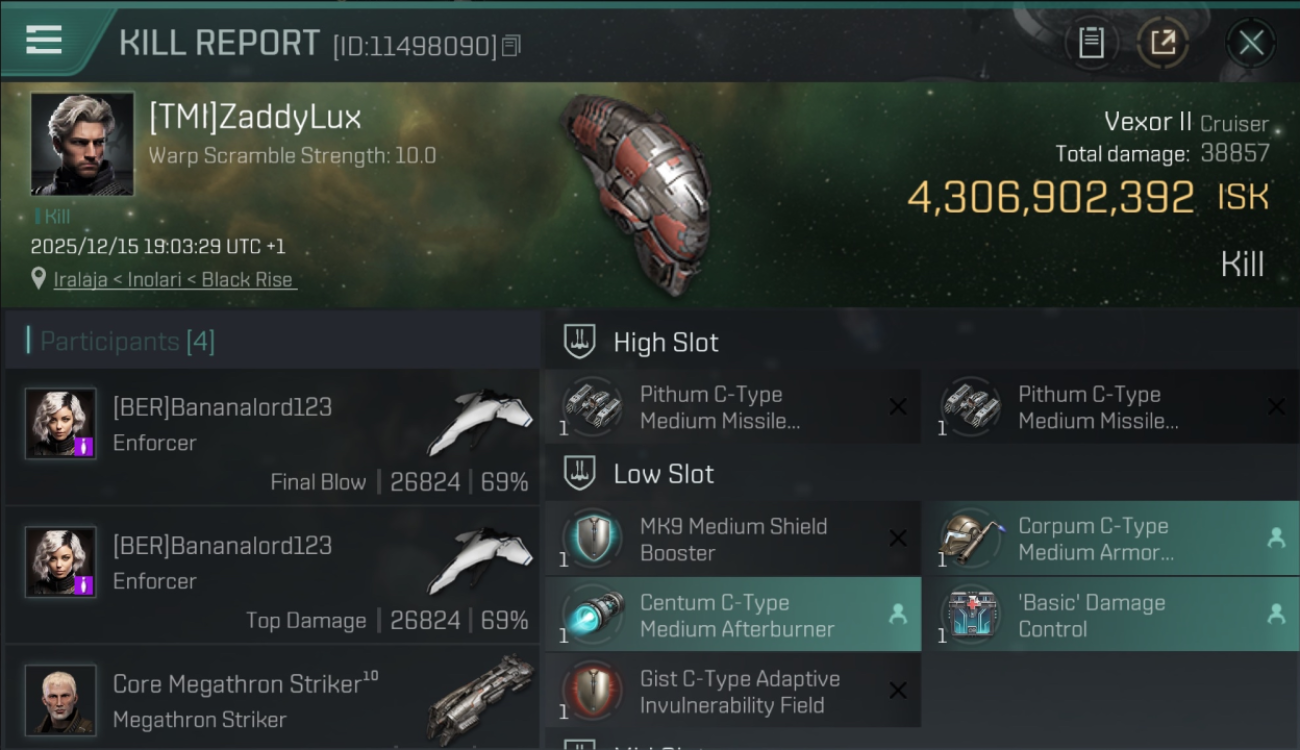Image resolution: width=1300 pixels, height=750 pixels.
Task: Close the kill report window
Action: pos(1251,43)
